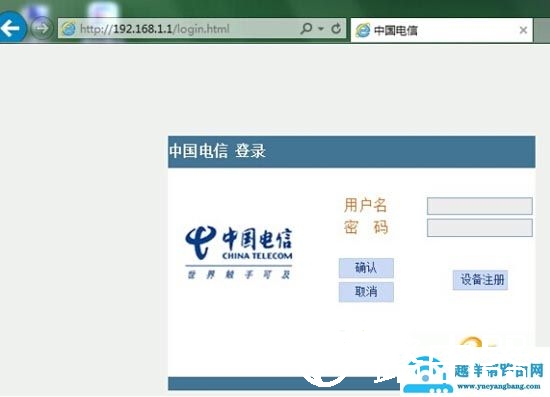Screen dimensions: 550x397
Task: Open the address bar dropdown arrow
Action: [x=321, y=28]
